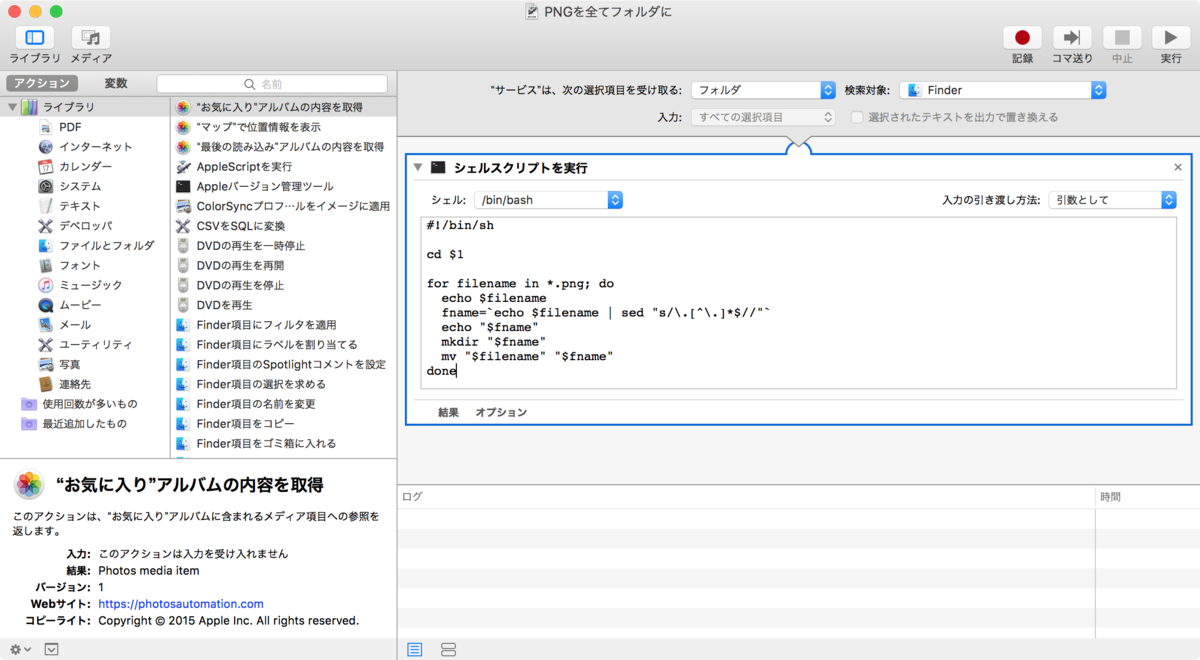Select the フォント library category
Image resolution: width=1200 pixels, height=660 pixels.
[70, 266]
